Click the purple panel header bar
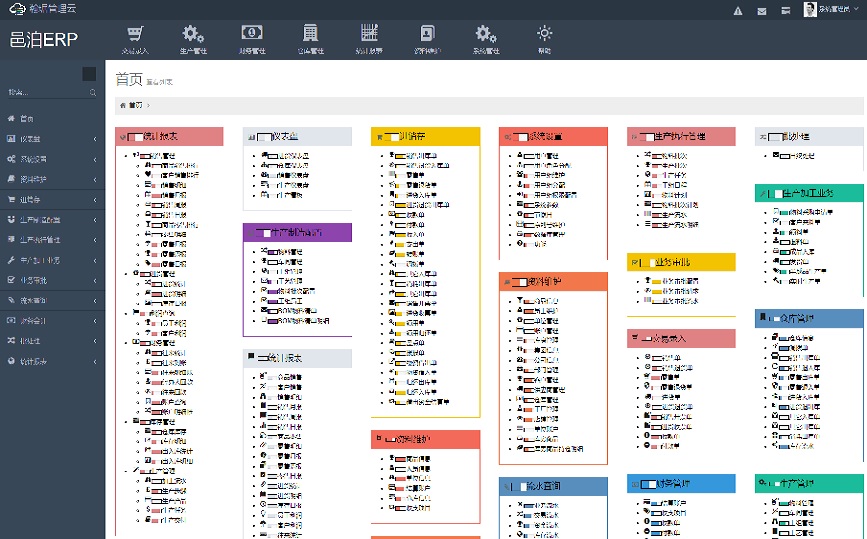867x539 pixels. pyautogui.click(x=297, y=232)
